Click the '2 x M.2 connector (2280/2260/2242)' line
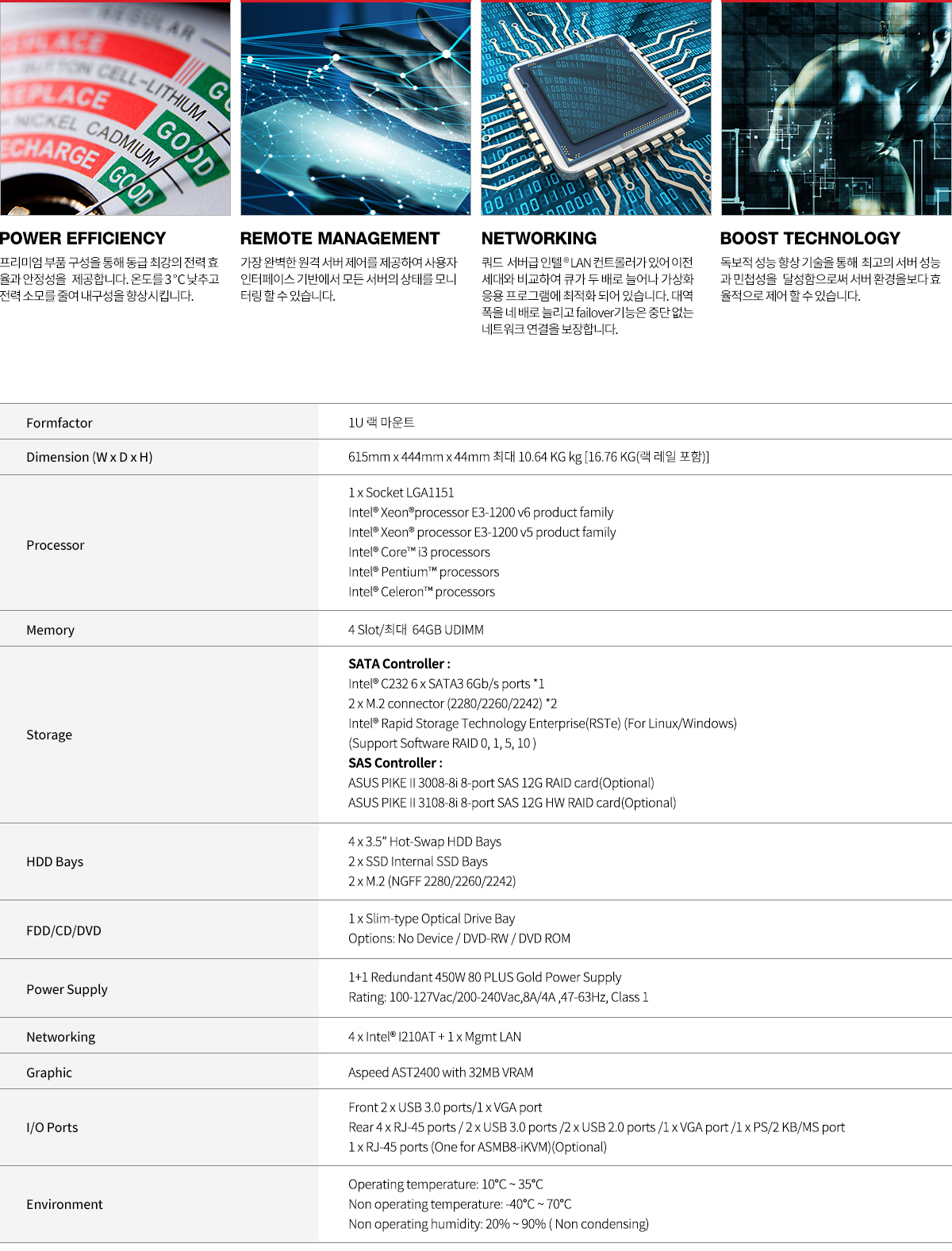The width and height of the screenshot is (952, 1251). [x=453, y=704]
